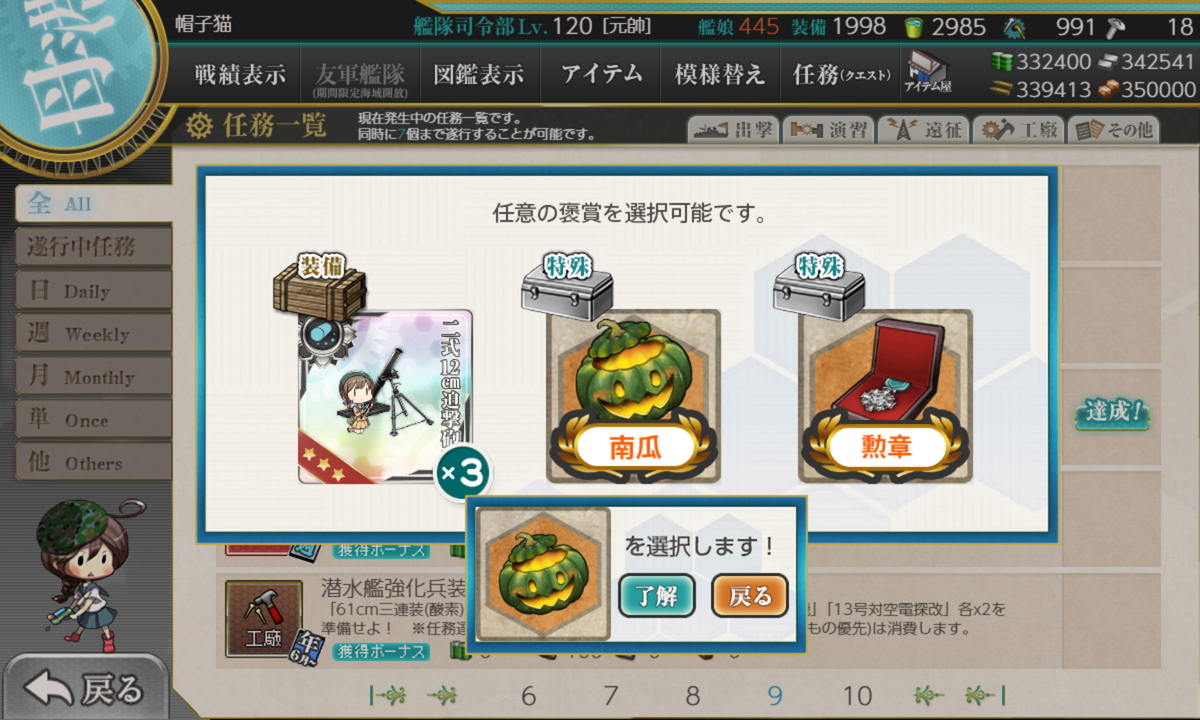Jump to last page arrow icon

click(x=985, y=696)
